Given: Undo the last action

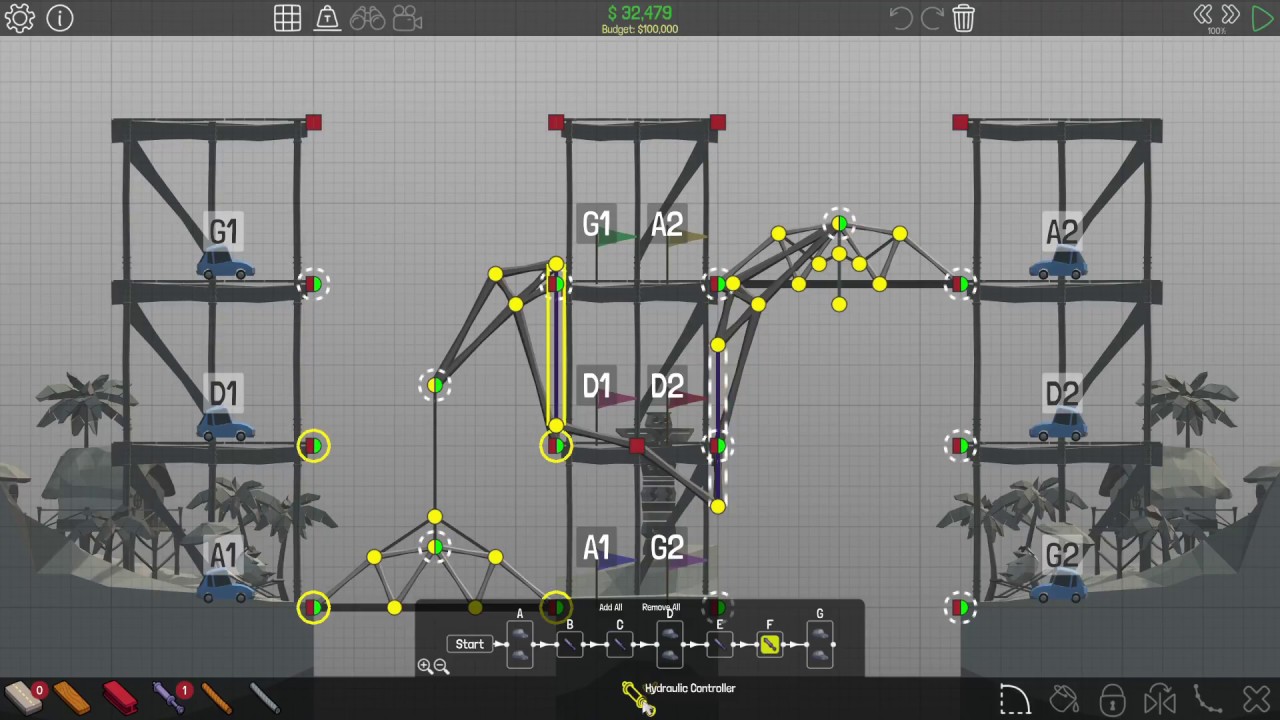Looking at the screenshot, I should pos(900,18).
